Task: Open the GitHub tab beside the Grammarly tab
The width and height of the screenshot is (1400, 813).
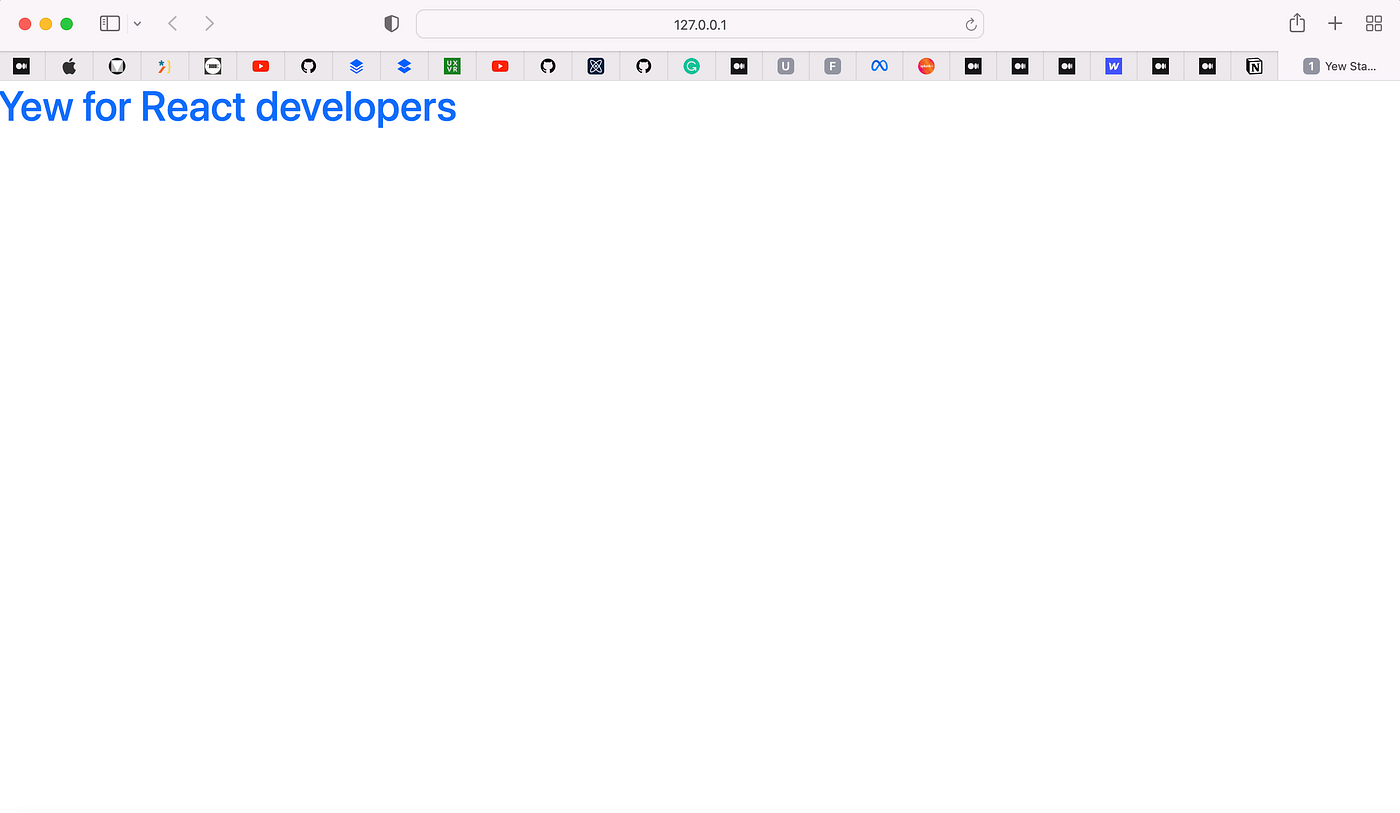Action: pyautogui.click(x=644, y=66)
